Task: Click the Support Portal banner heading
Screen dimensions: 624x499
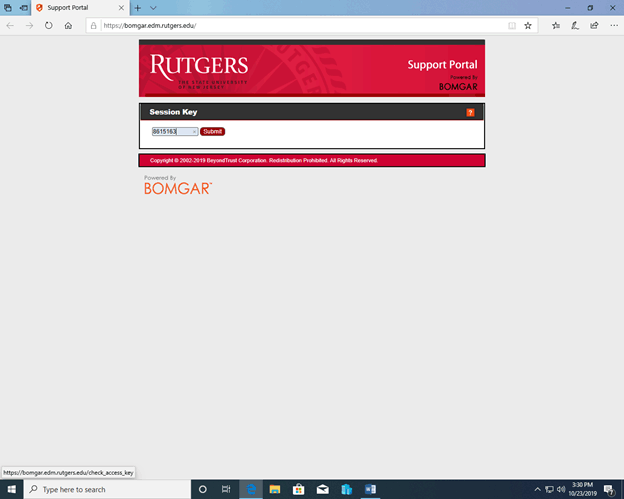Action: 442,65
